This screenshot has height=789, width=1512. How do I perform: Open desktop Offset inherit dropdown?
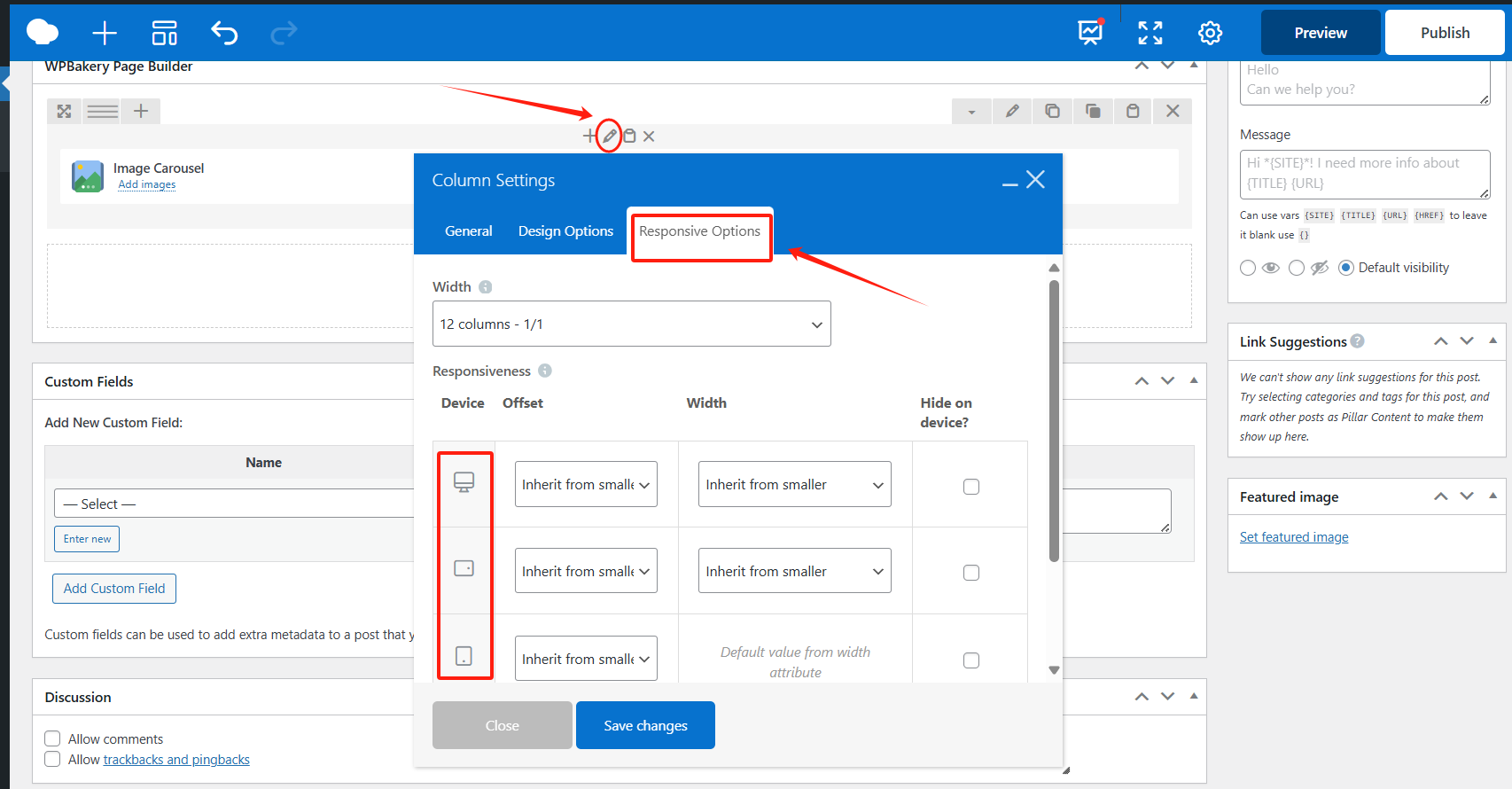(586, 484)
